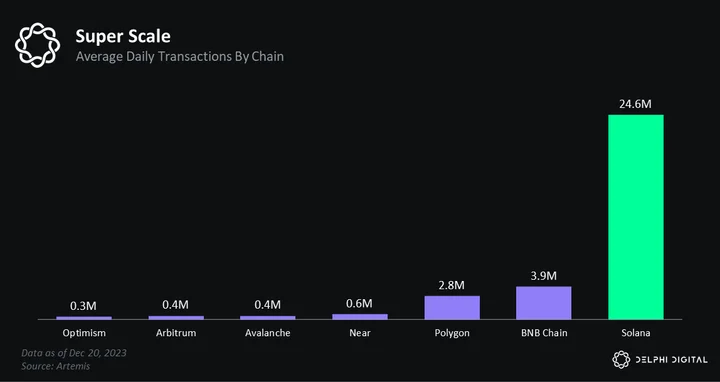720x382 pixels.
Task: Click the purple Polygon bar
Action: [452, 307]
